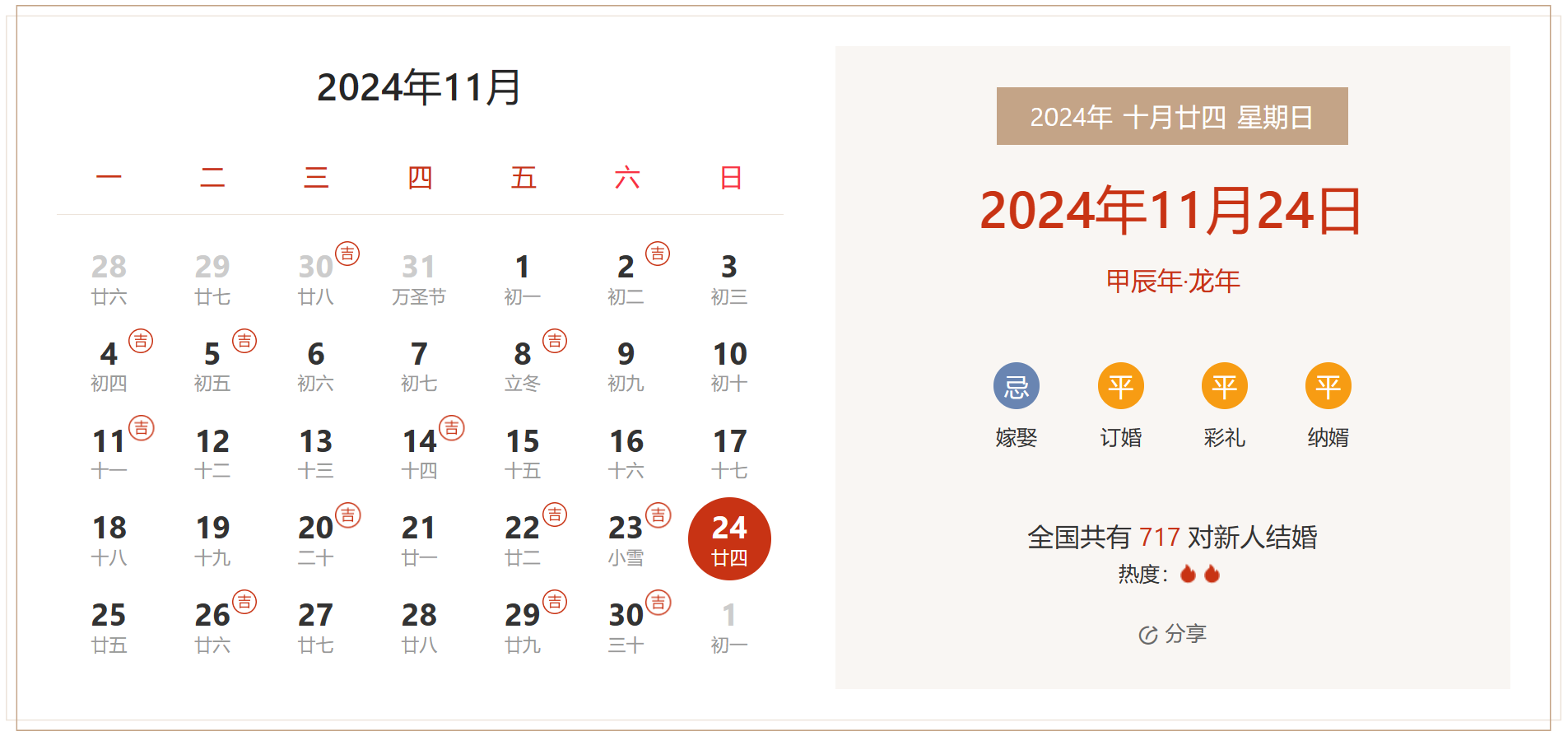Choose November 23 小雪 in calendar
This screenshot has height=736, width=1568.
tap(626, 538)
